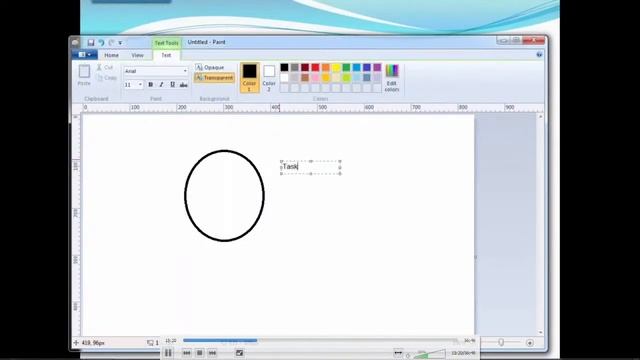
Task: Click the vertical scrollbar up arrow
Action: 541,117
